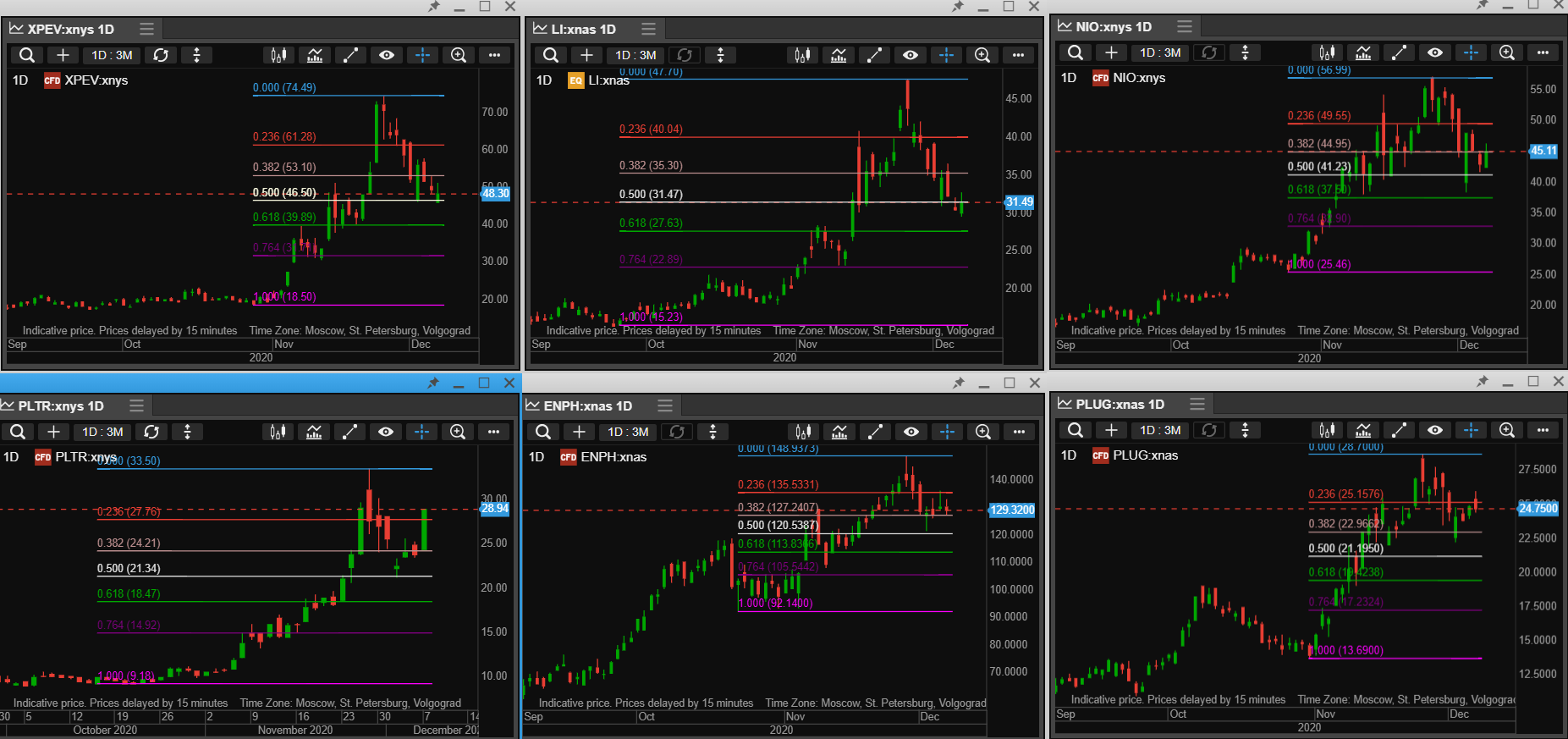Image resolution: width=1568 pixels, height=739 pixels.
Task: Toggle eye visibility in PLUG chart
Action: pyautogui.click(x=1435, y=430)
